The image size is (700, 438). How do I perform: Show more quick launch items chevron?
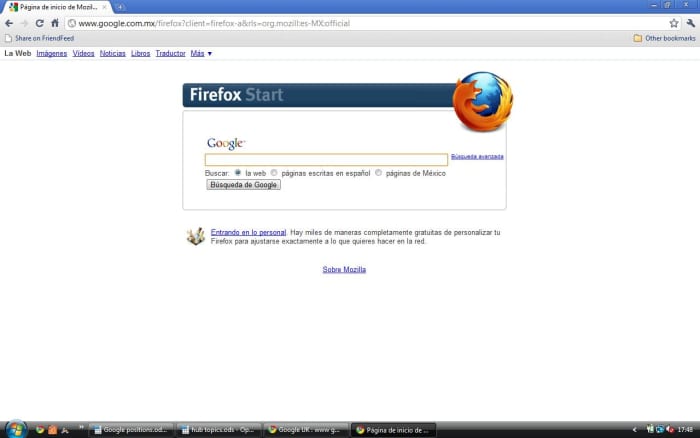click(x=81, y=428)
